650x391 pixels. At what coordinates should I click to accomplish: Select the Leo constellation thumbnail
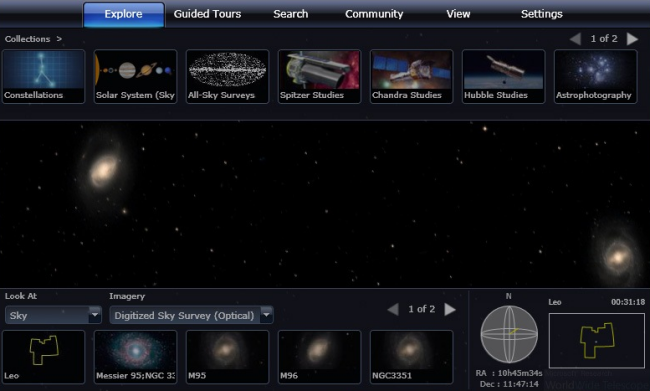pos(44,357)
